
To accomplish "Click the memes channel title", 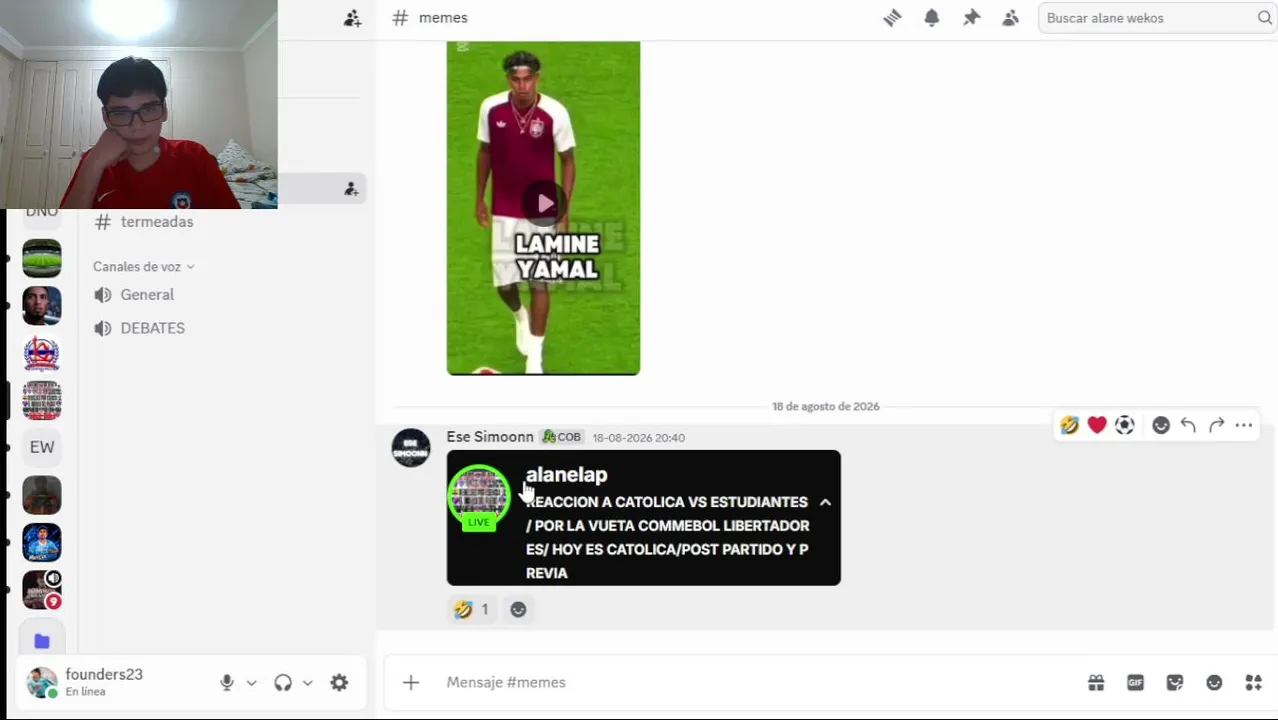I will coord(443,18).
